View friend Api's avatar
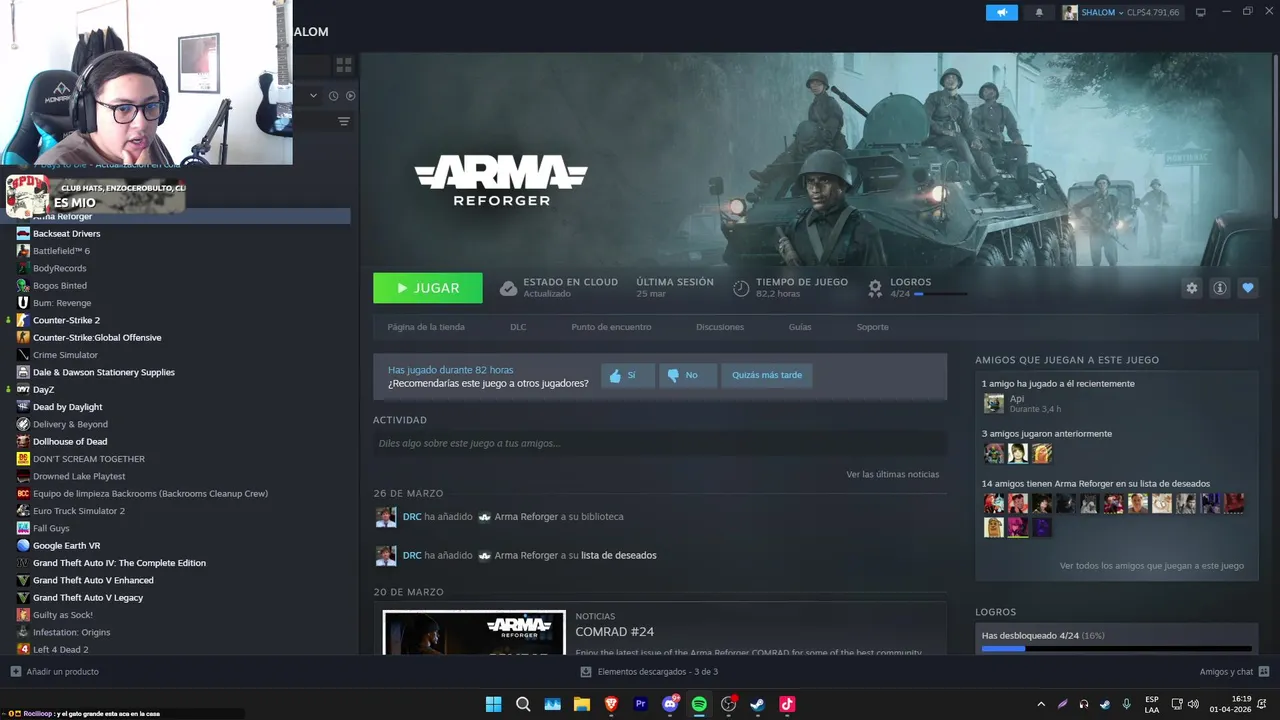Viewport: 1280px width, 720px height. pos(993,403)
